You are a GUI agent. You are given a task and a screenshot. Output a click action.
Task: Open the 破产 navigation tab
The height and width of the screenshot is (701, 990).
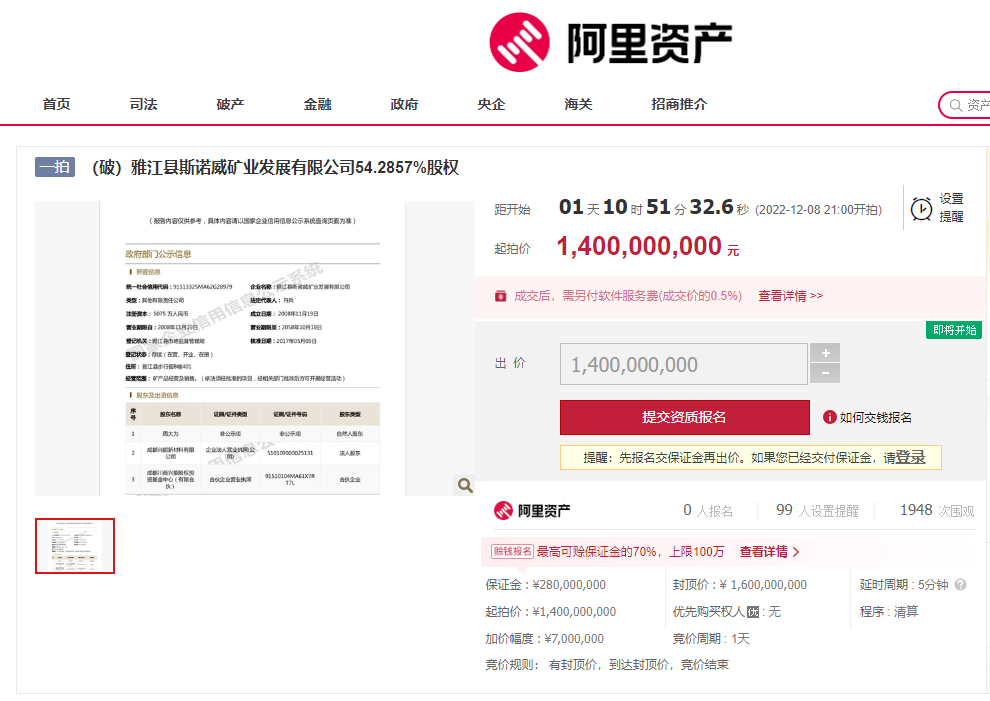(x=230, y=104)
